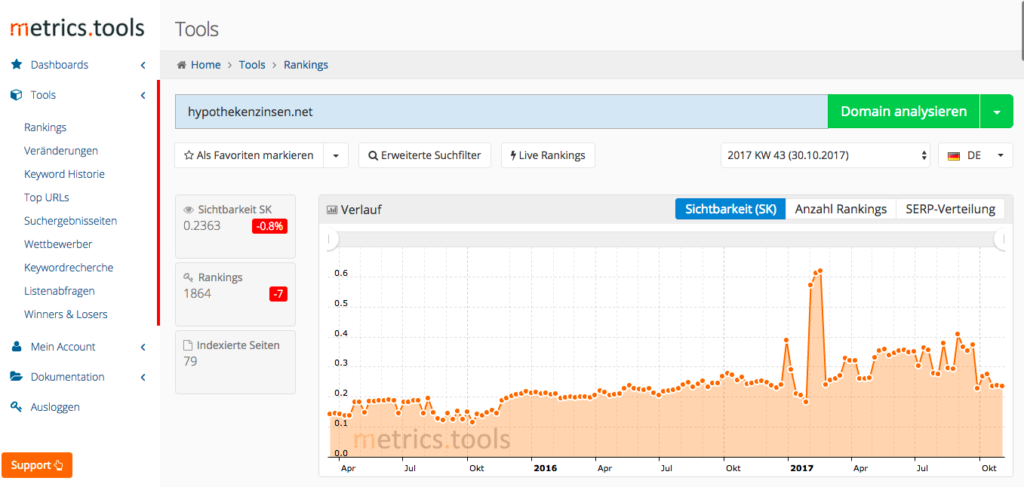Click the key icon beside Rankings count
Screen dimensions: 1024x487
[189, 277]
